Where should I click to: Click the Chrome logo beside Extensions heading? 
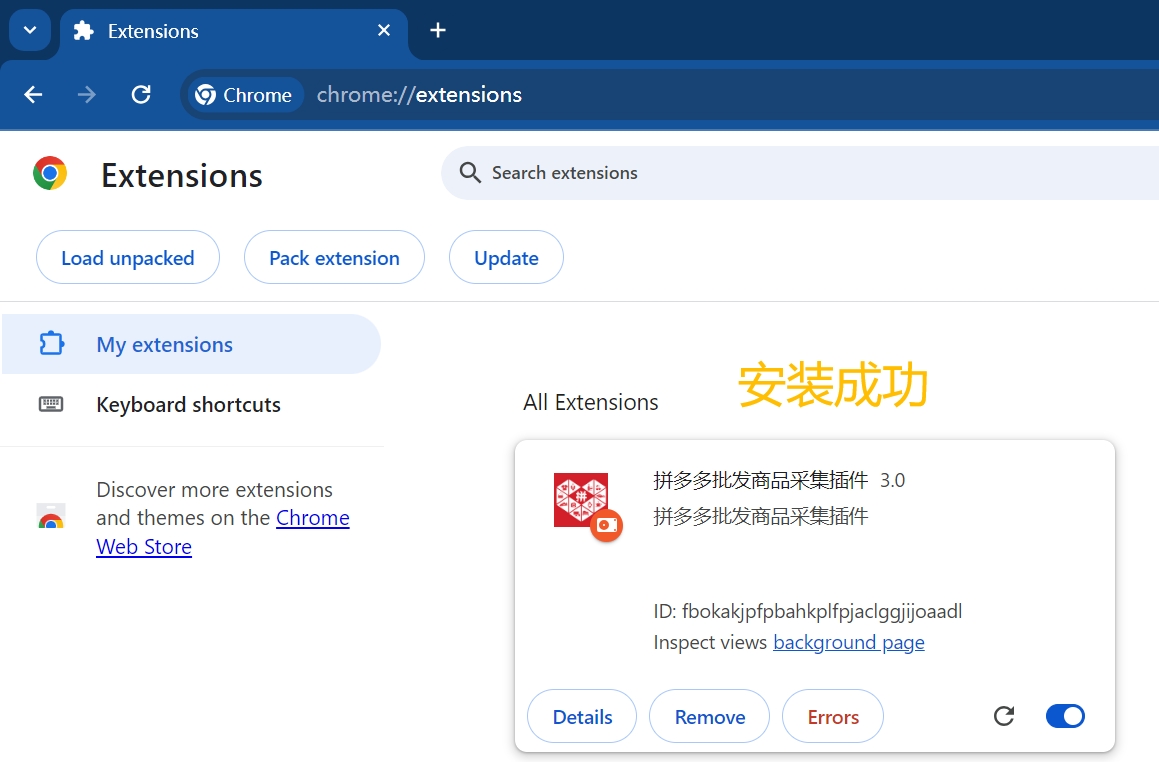[x=50, y=174]
